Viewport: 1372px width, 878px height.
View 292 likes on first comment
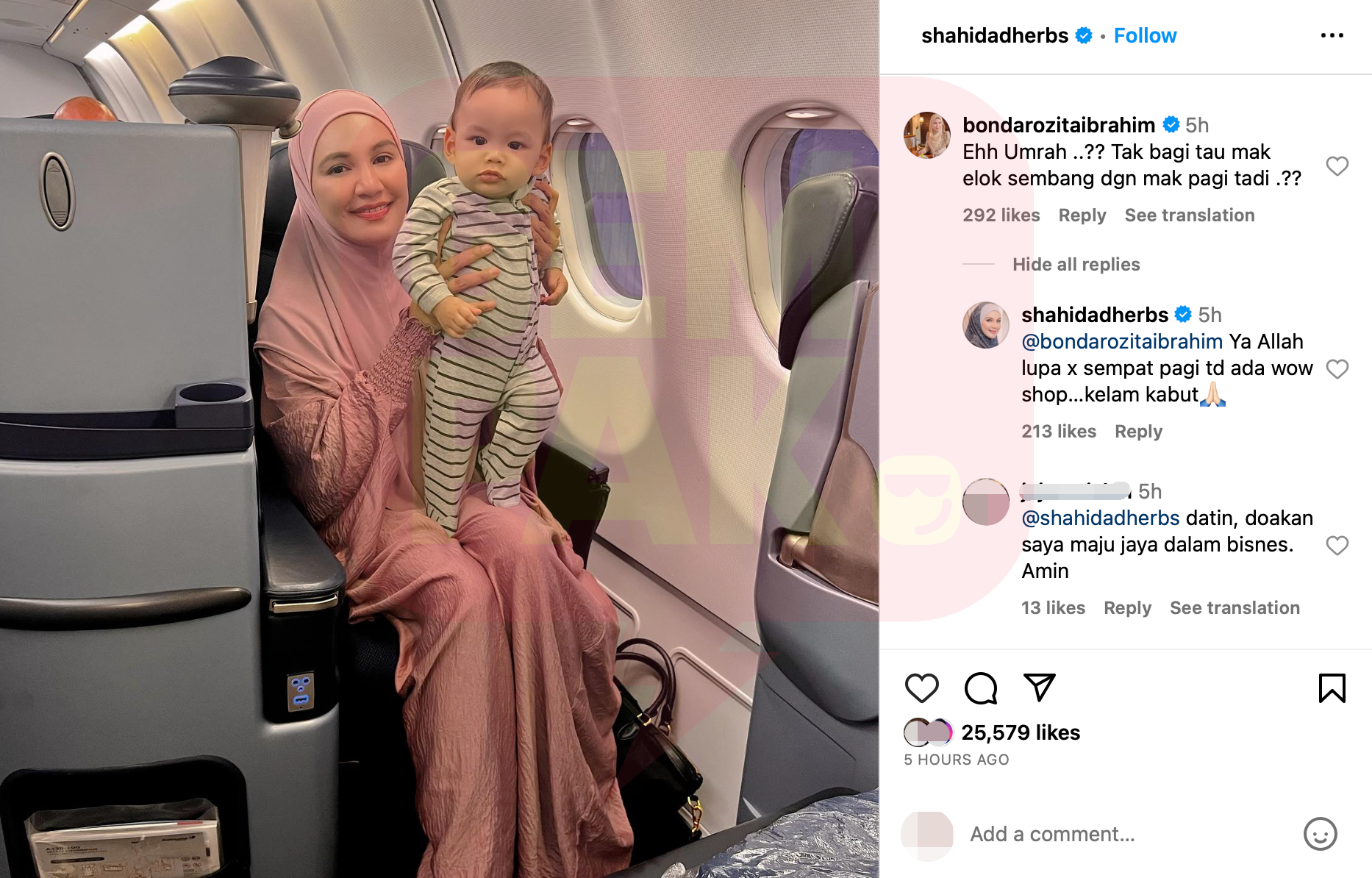(x=1001, y=215)
